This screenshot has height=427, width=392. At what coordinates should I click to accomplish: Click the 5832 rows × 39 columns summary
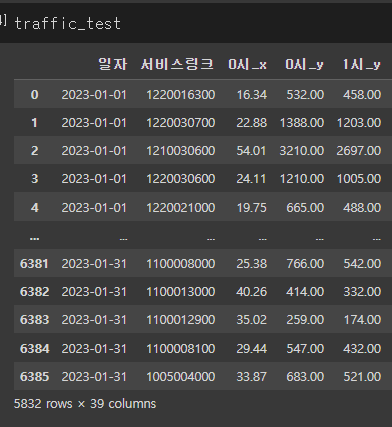point(85,404)
